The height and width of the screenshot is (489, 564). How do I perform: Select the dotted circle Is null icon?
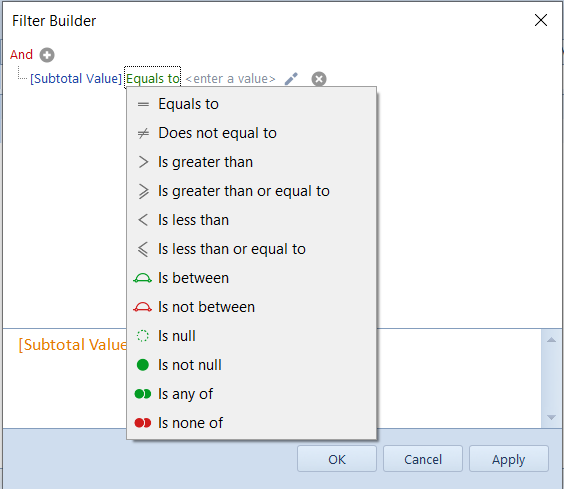142,336
